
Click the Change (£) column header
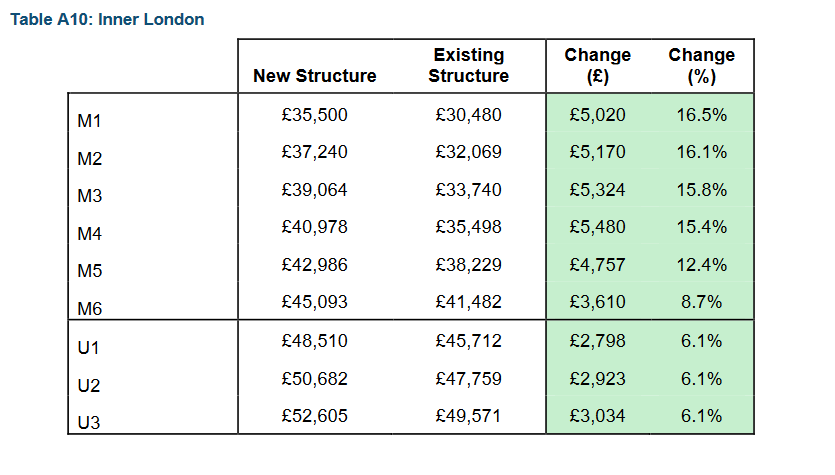(597, 65)
